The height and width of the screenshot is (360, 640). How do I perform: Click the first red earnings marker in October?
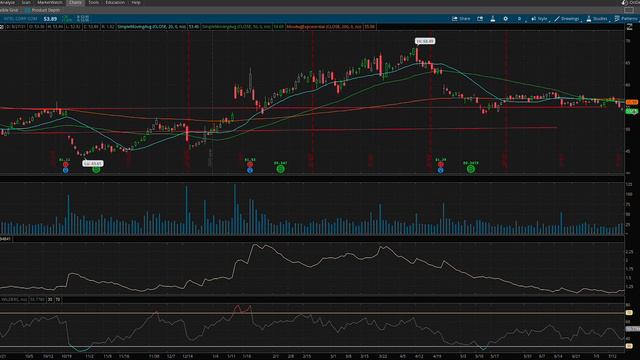(65, 164)
